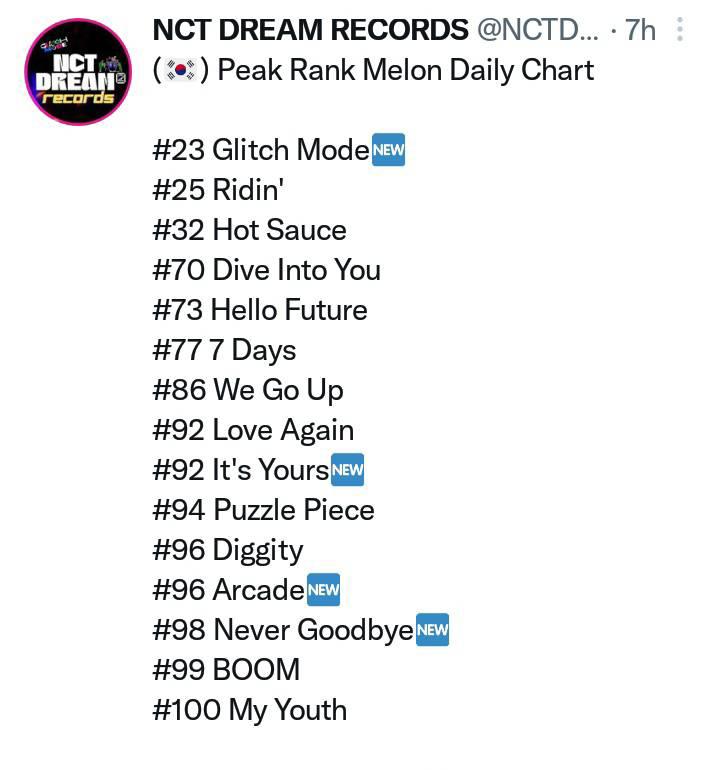Click the #73 Hello Future entry
This screenshot has height=770, width=718.
point(260,310)
